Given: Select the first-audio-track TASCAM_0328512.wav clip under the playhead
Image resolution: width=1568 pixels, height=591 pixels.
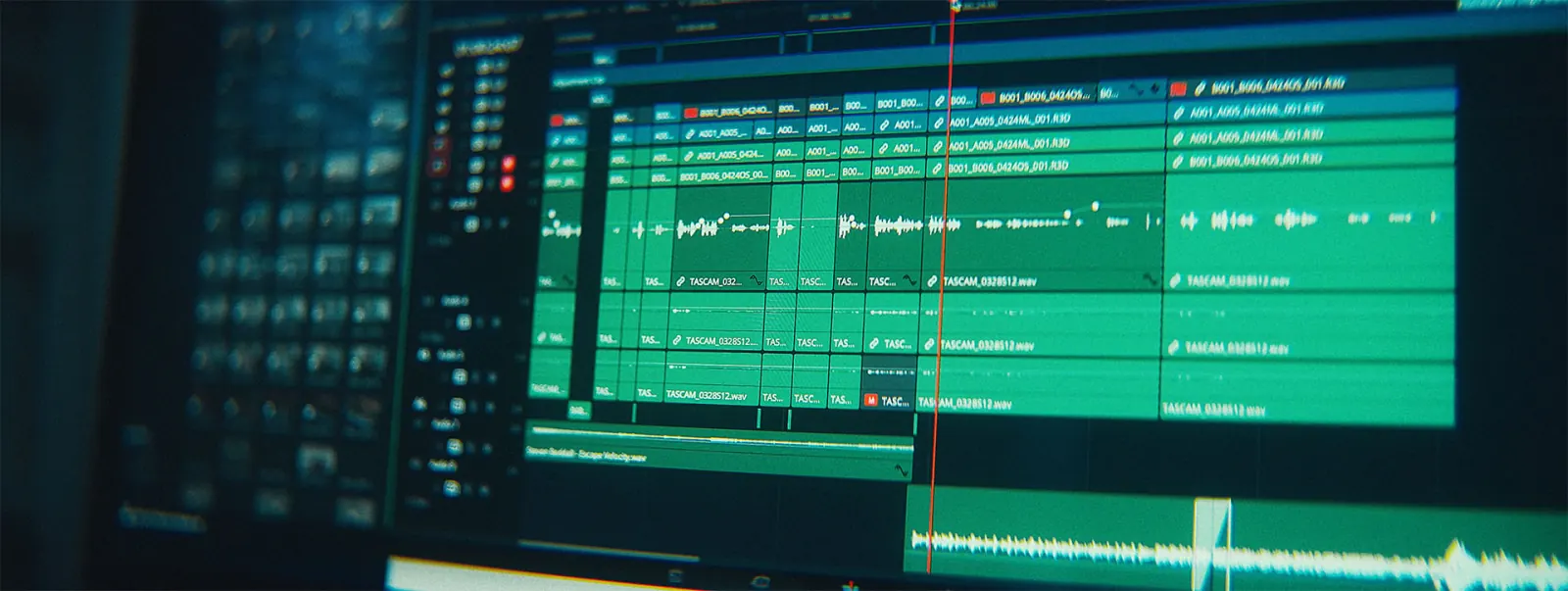Looking at the screenshot, I should coord(1044,235).
